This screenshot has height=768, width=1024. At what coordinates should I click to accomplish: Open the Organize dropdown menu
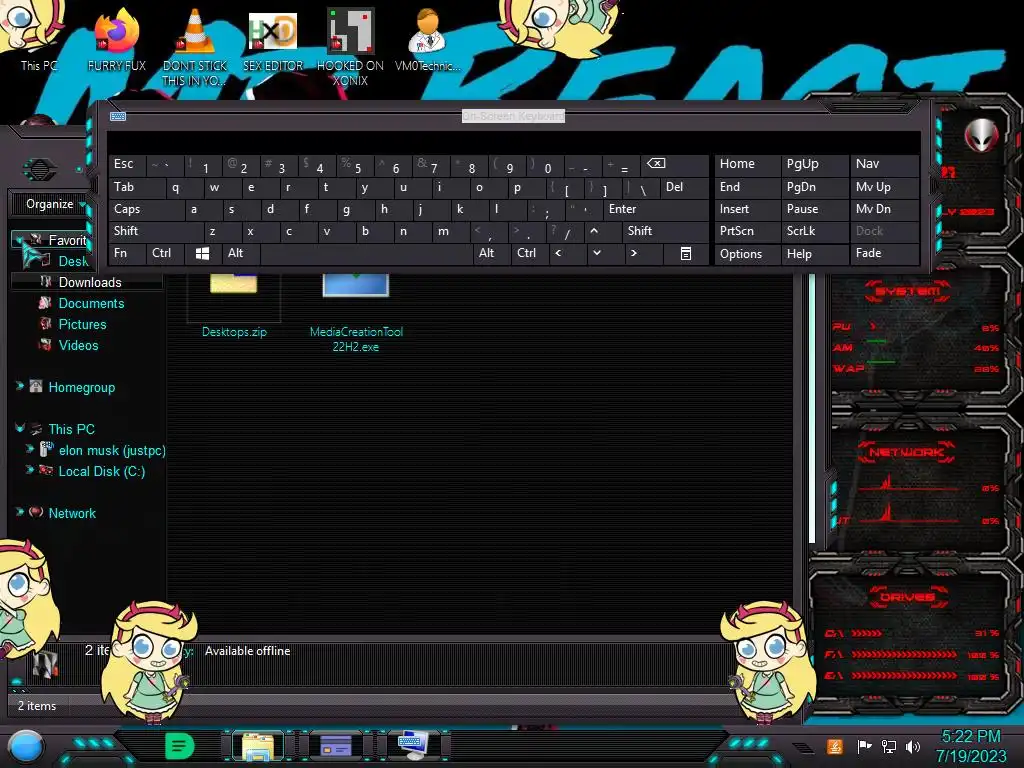pyautogui.click(x=55, y=204)
